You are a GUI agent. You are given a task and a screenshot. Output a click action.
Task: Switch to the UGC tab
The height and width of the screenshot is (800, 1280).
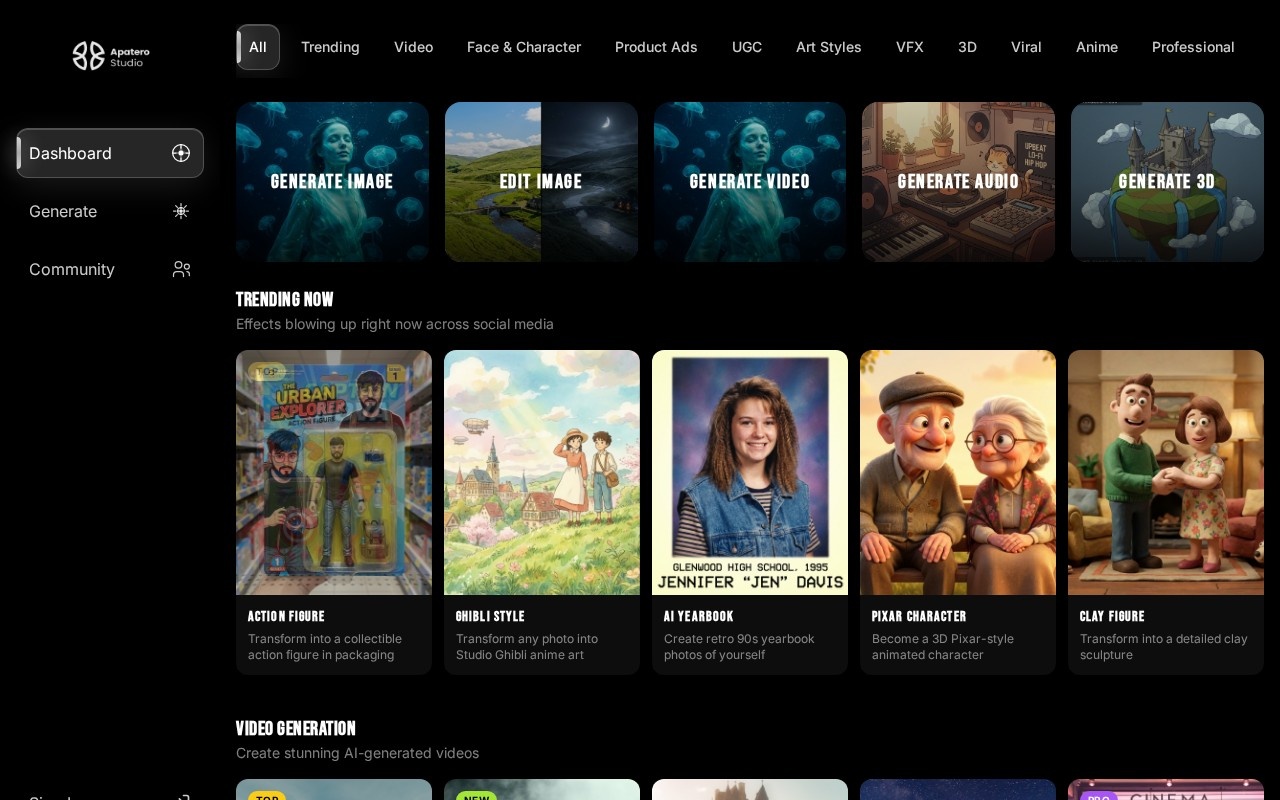(x=747, y=47)
